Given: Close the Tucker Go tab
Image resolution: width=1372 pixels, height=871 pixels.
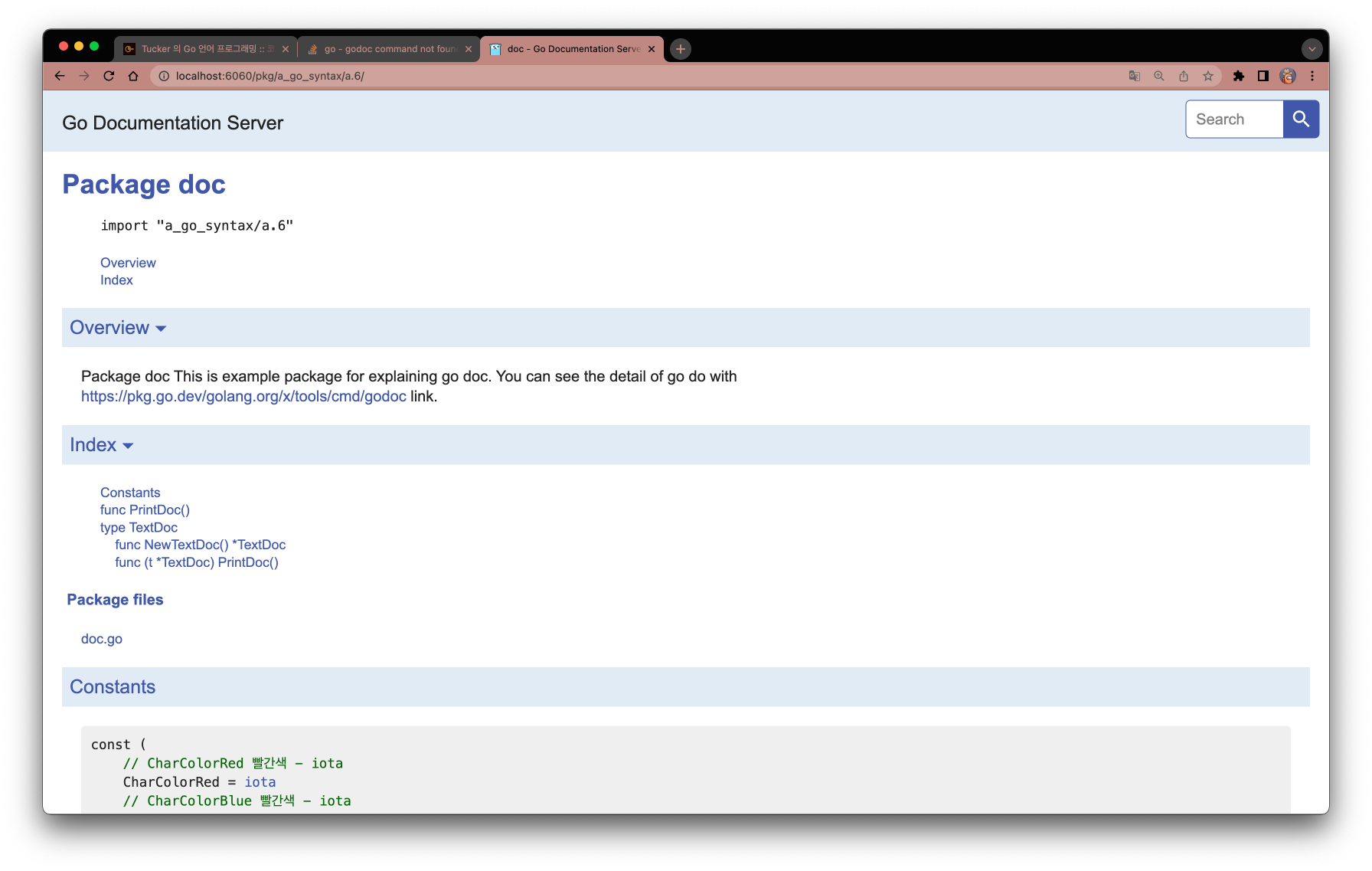Looking at the screenshot, I should point(286,49).
